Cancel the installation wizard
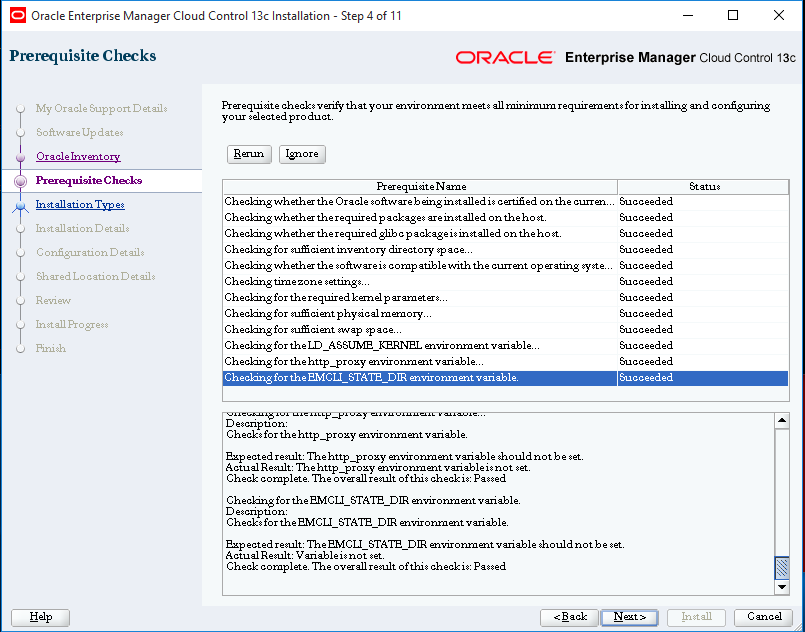Viewport: 805px width, 632px height. tap(762, 617)
